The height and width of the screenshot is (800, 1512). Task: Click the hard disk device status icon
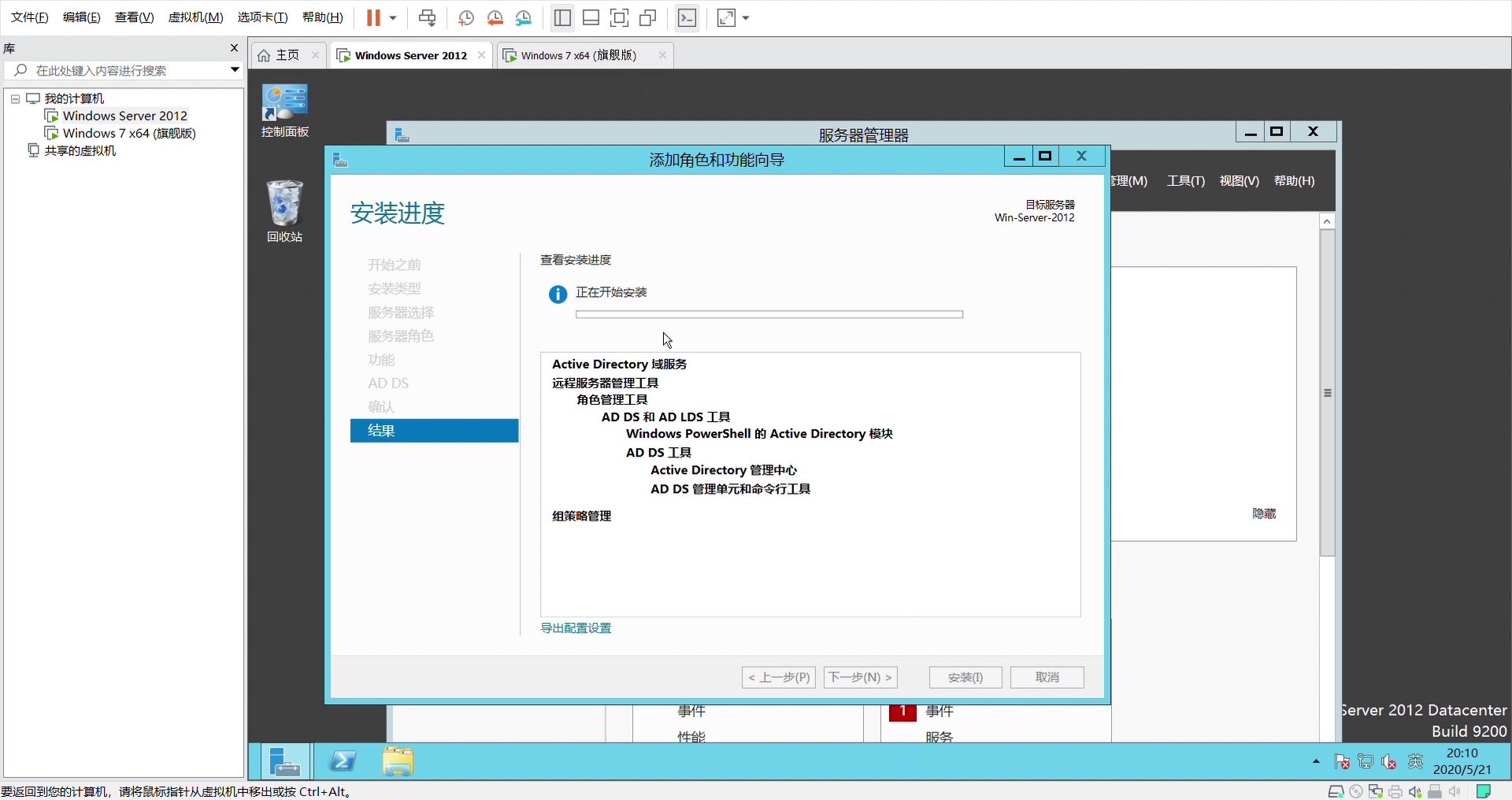click(x=1336, y=791)
